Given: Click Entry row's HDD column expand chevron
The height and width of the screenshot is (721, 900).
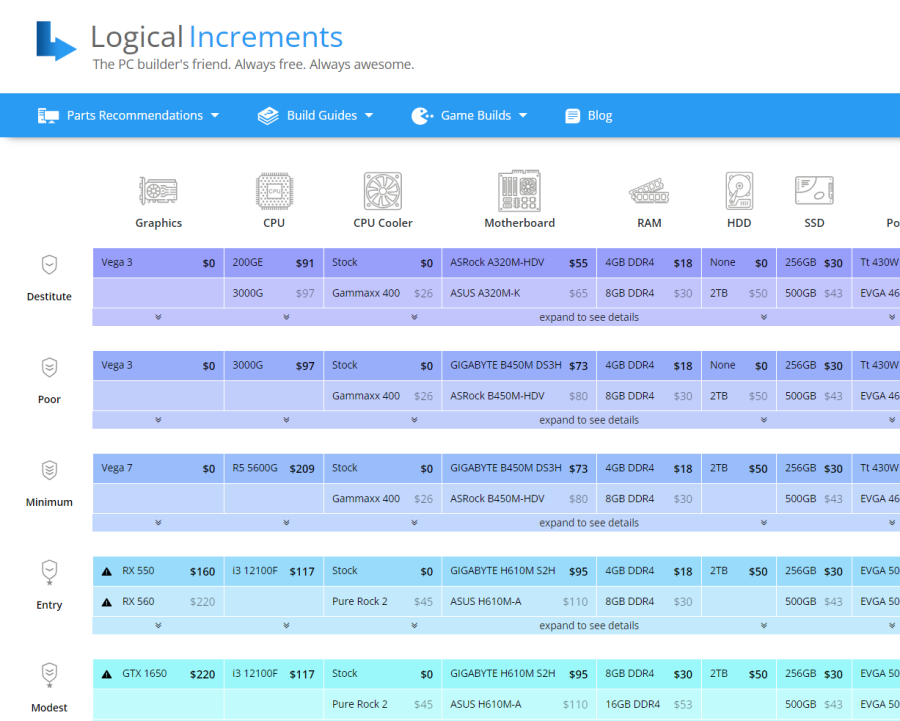Looking at the screenshot, I should point(764,625).
